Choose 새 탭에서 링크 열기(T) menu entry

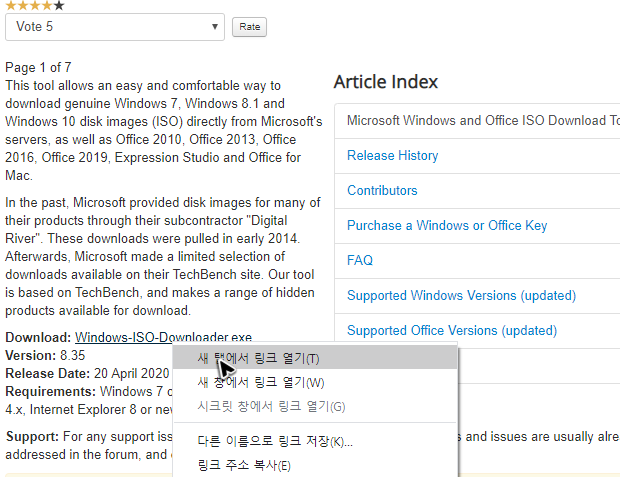[x=315, y=358]
